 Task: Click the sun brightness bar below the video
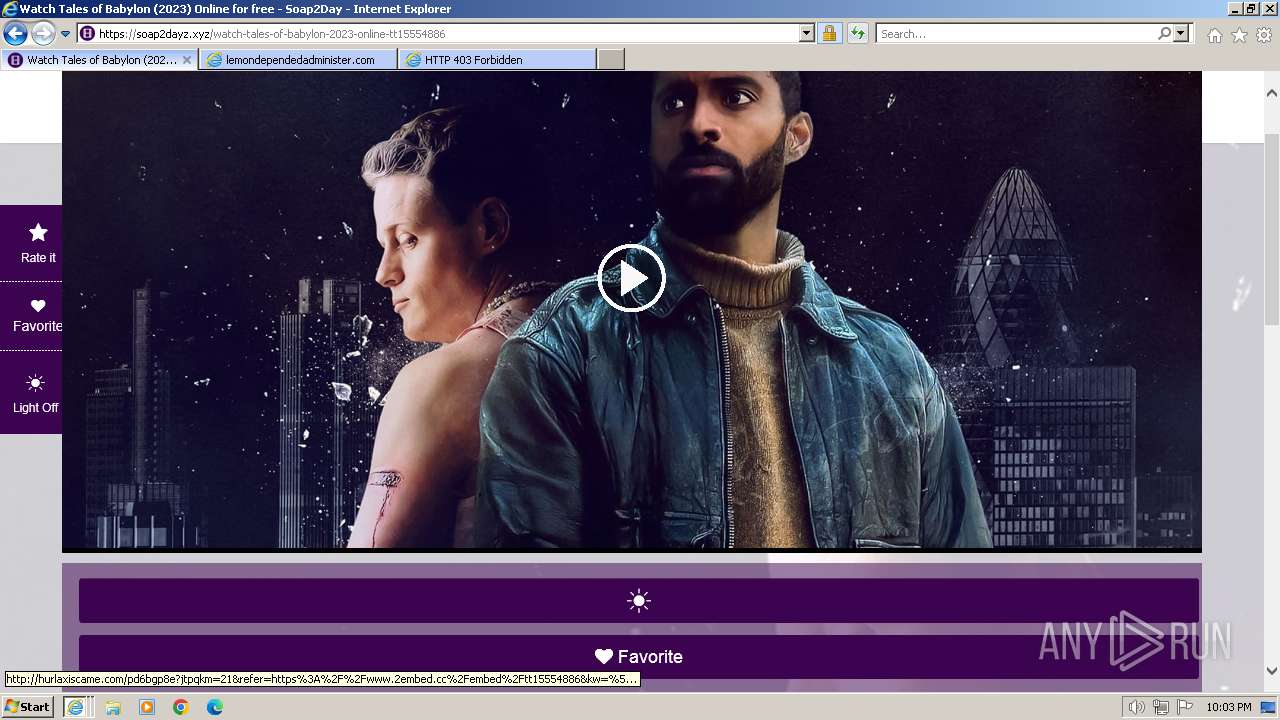638,600
